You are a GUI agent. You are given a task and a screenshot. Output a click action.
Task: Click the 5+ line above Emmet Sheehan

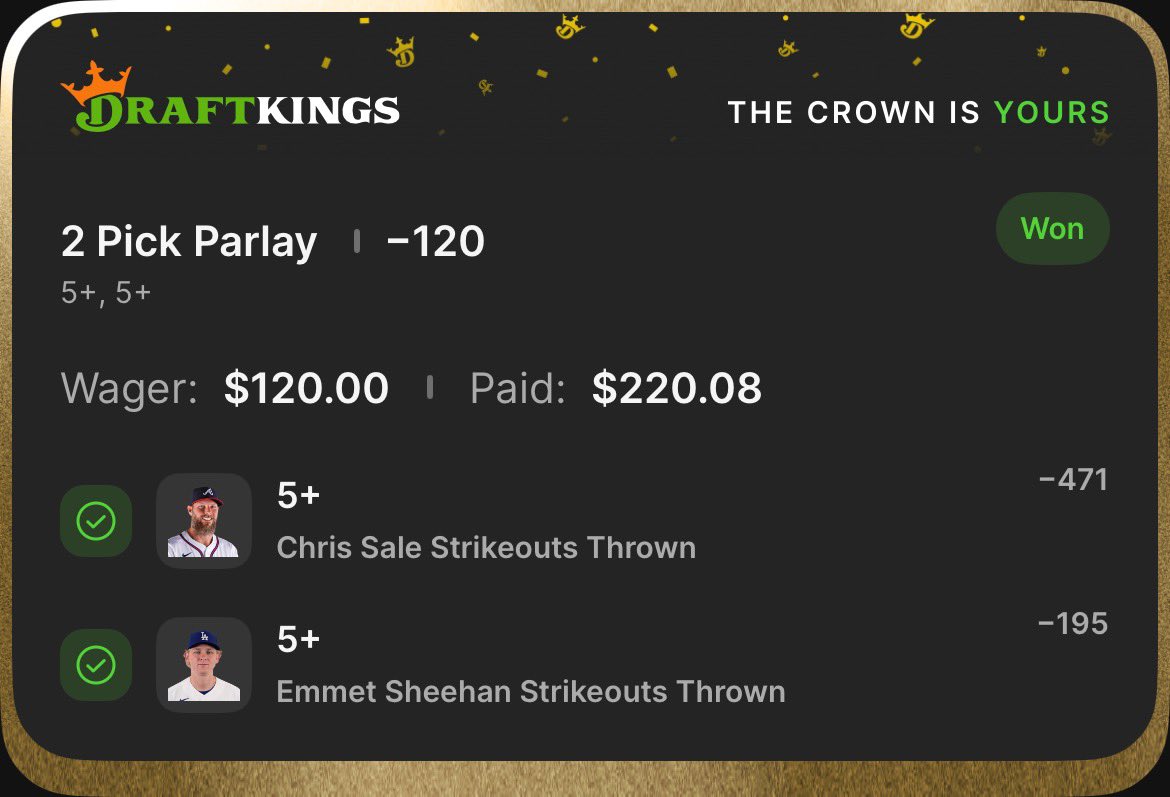(298, 639)
